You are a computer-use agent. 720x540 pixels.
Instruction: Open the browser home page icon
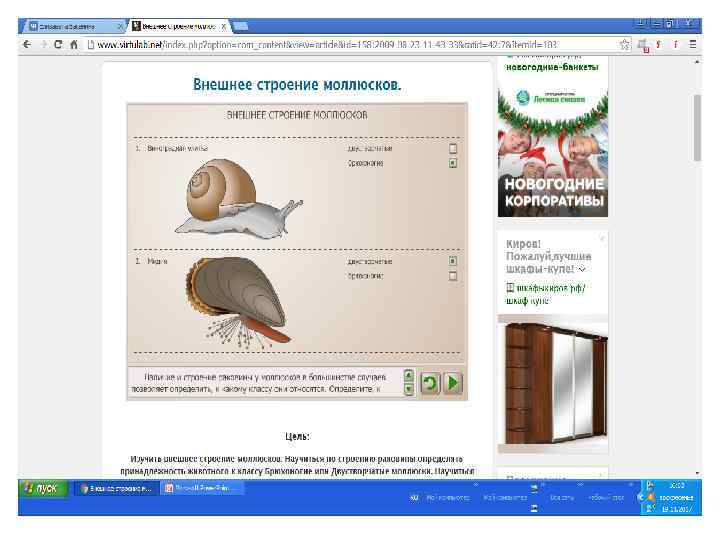(73, 45)
